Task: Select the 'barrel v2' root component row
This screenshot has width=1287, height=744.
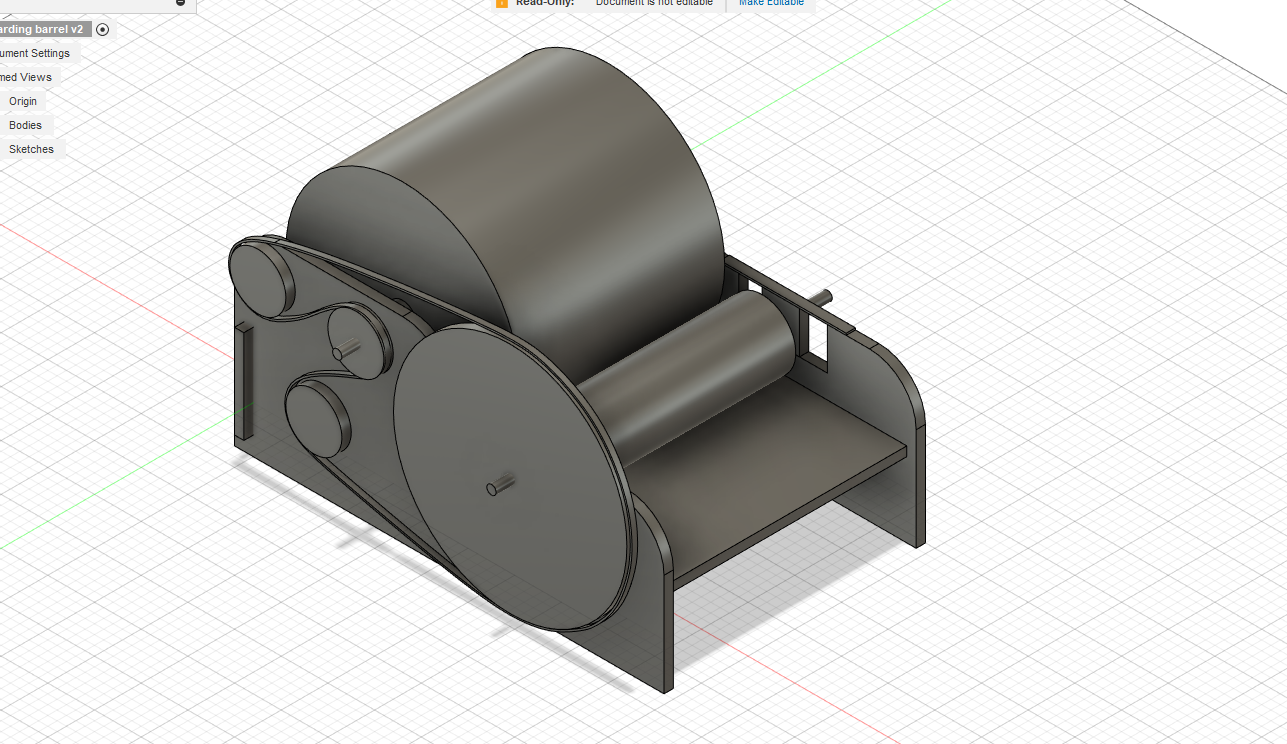Action: [45, 29]
